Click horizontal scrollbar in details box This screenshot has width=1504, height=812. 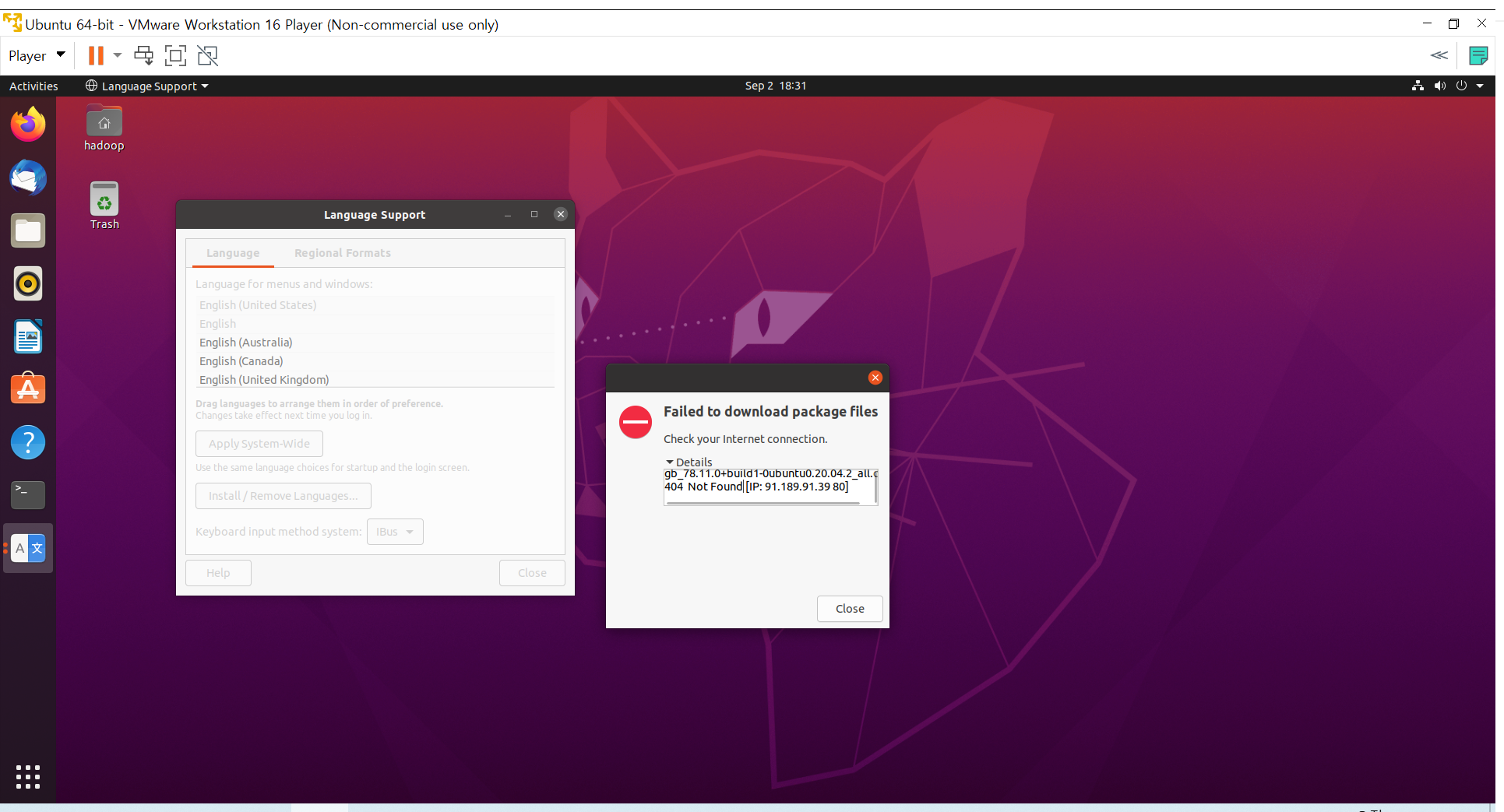(763, 503)
